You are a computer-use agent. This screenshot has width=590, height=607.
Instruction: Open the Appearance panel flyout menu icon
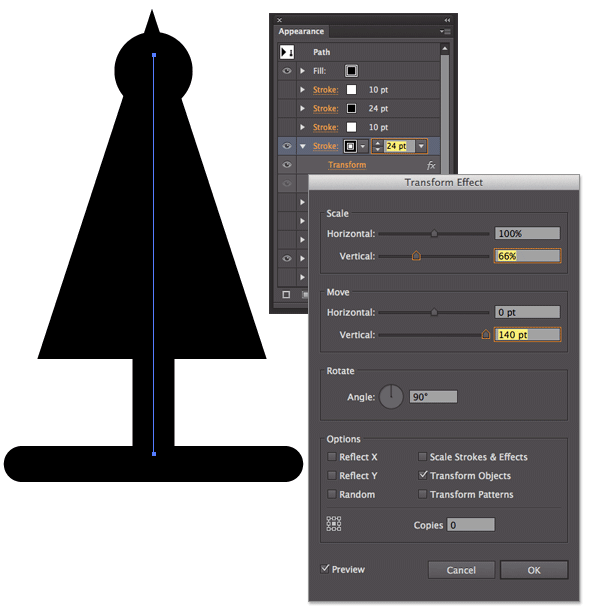445,31
